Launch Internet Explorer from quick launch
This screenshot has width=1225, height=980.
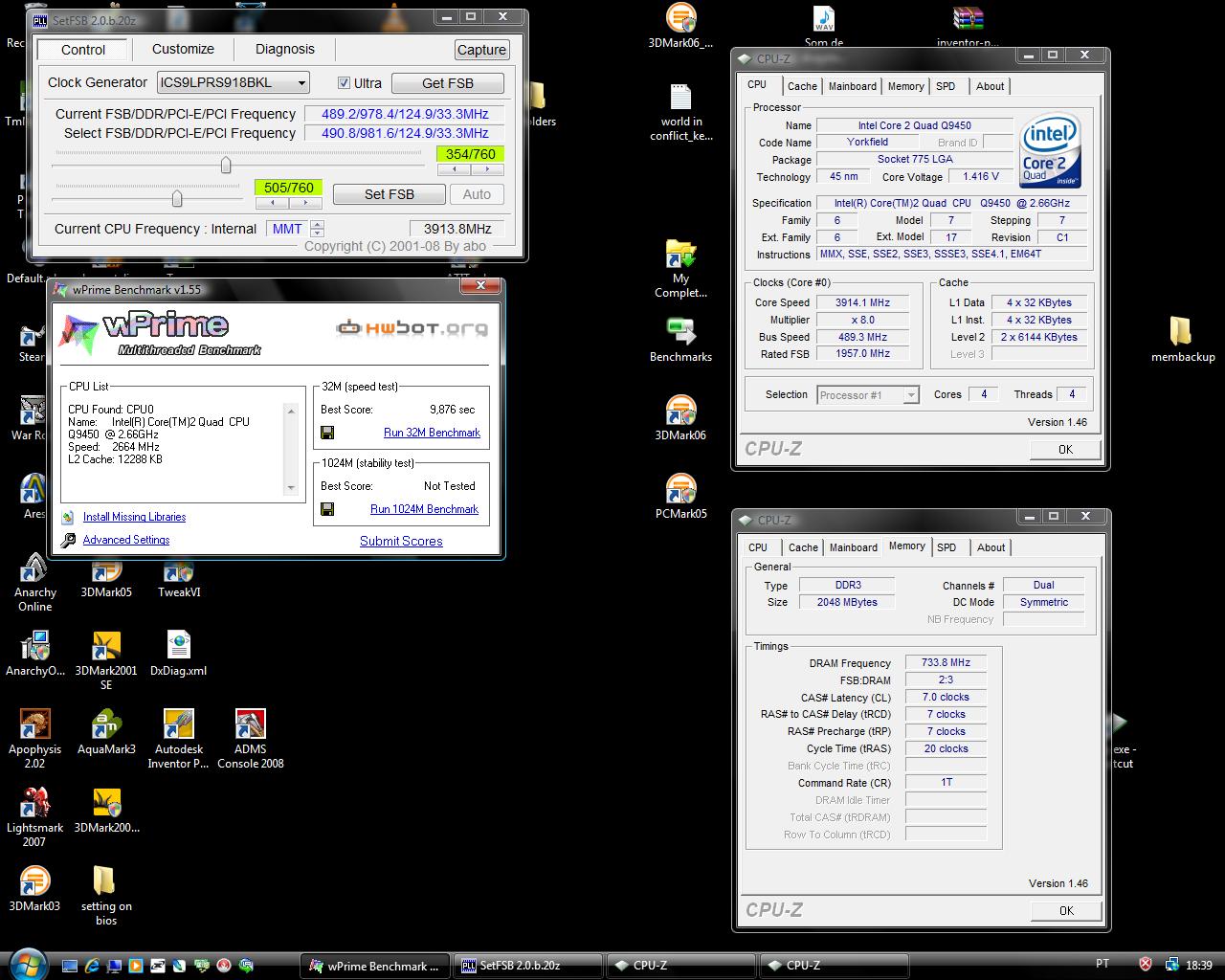click(92, 966)
